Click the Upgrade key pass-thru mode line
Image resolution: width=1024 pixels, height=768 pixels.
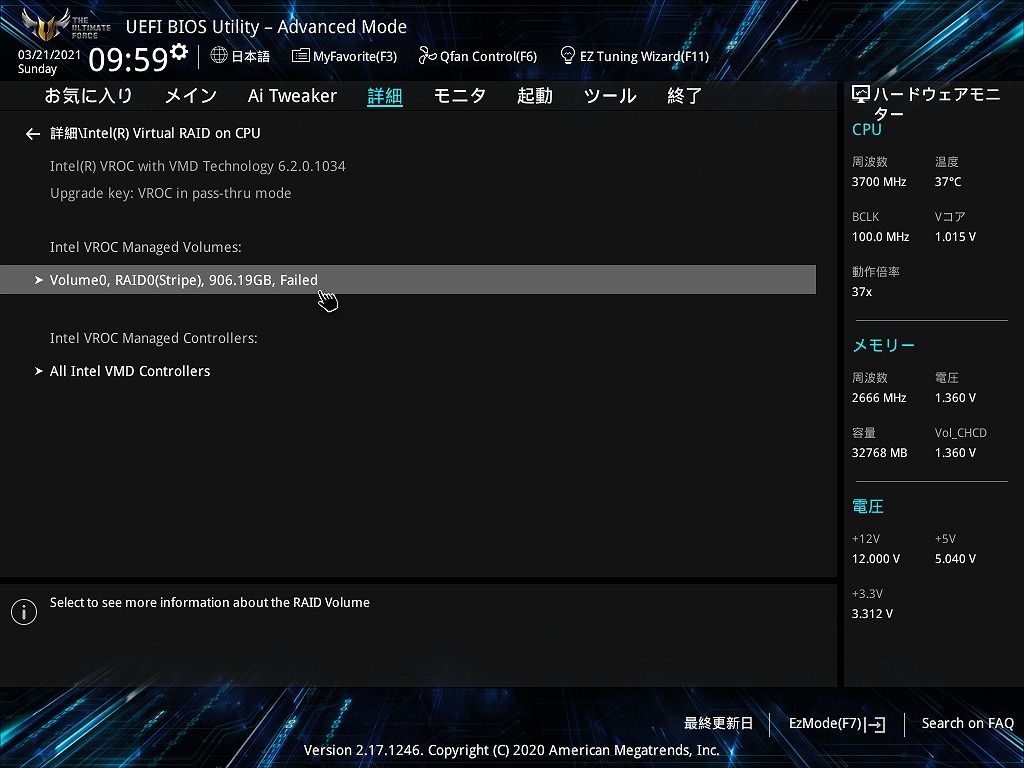click(170, 193)
